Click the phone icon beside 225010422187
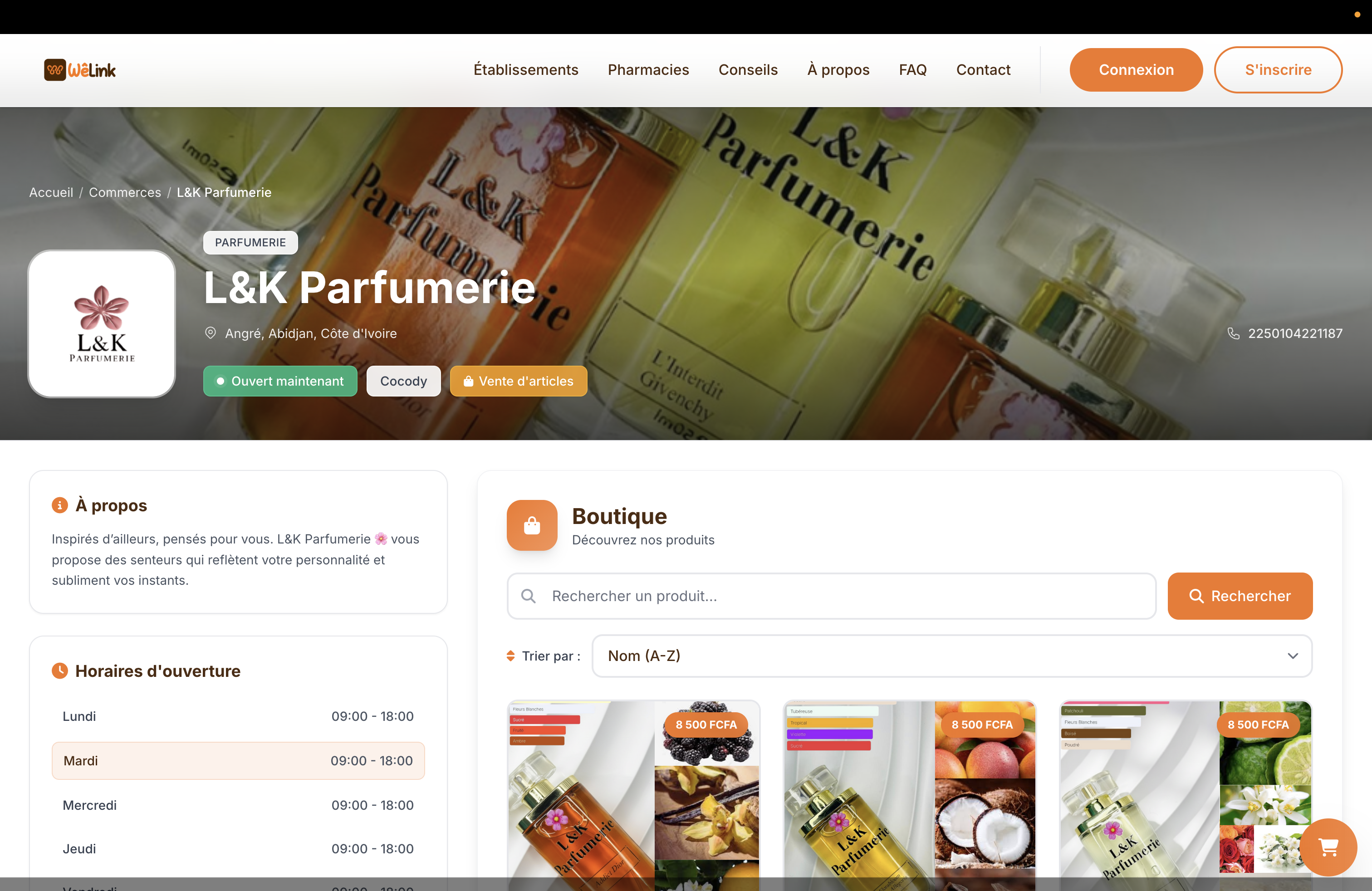Image resolution: width=1372 pixels, height=891 pixels. [x=1233, y=333]
